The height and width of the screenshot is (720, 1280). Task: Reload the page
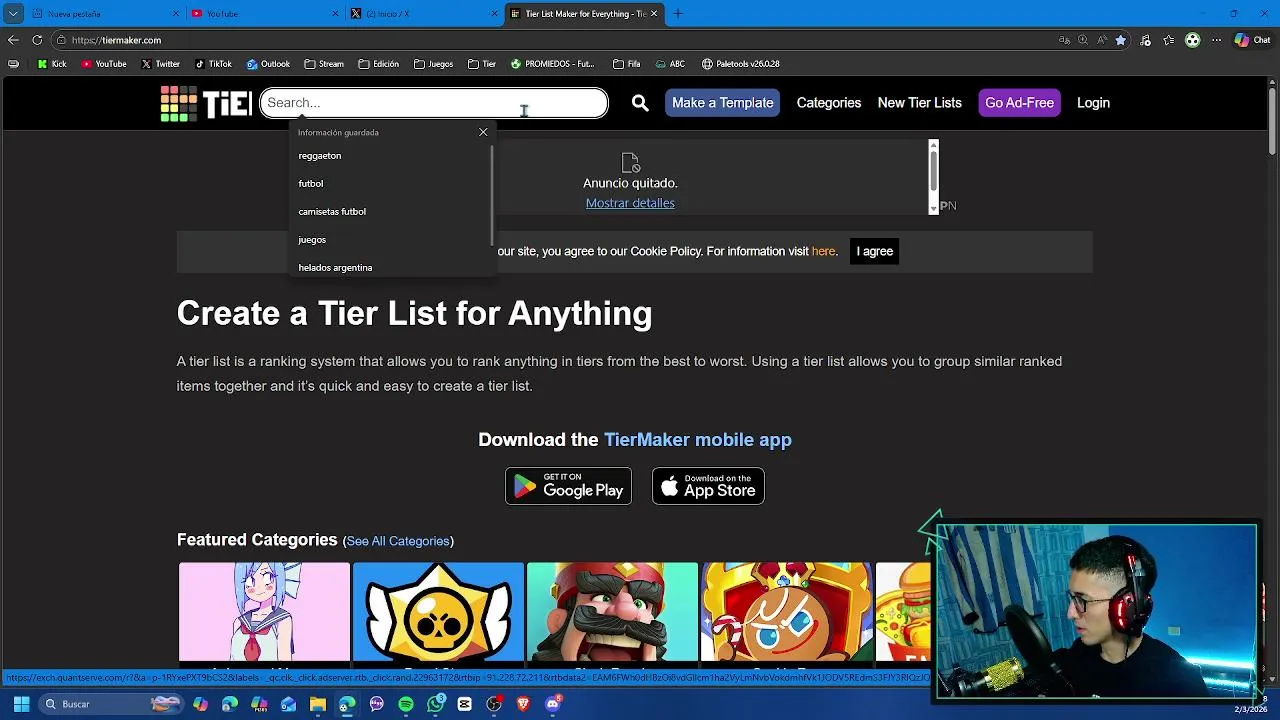pyautogui.click(x=37, y=40)
